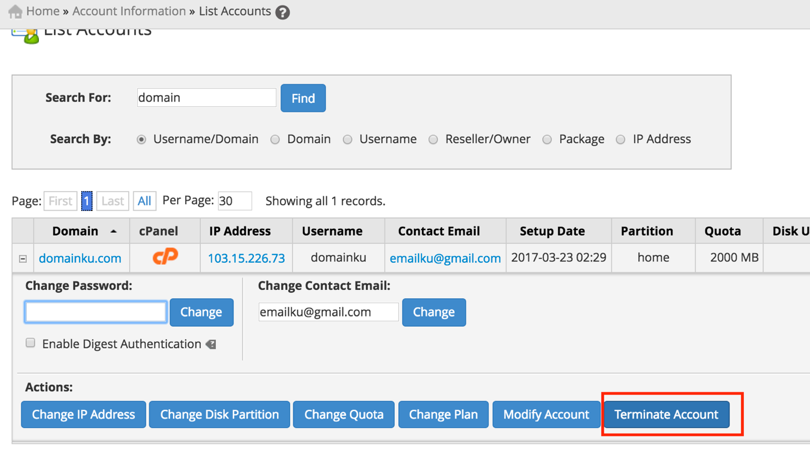Click IP address 103.15.226.73 link
Viewport: 810px width, 450px height.
246,258
